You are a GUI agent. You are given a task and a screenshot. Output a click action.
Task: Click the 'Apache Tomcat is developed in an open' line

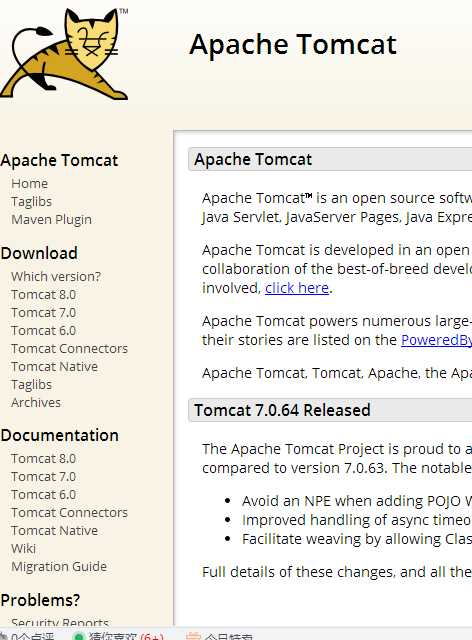[337, 250]
